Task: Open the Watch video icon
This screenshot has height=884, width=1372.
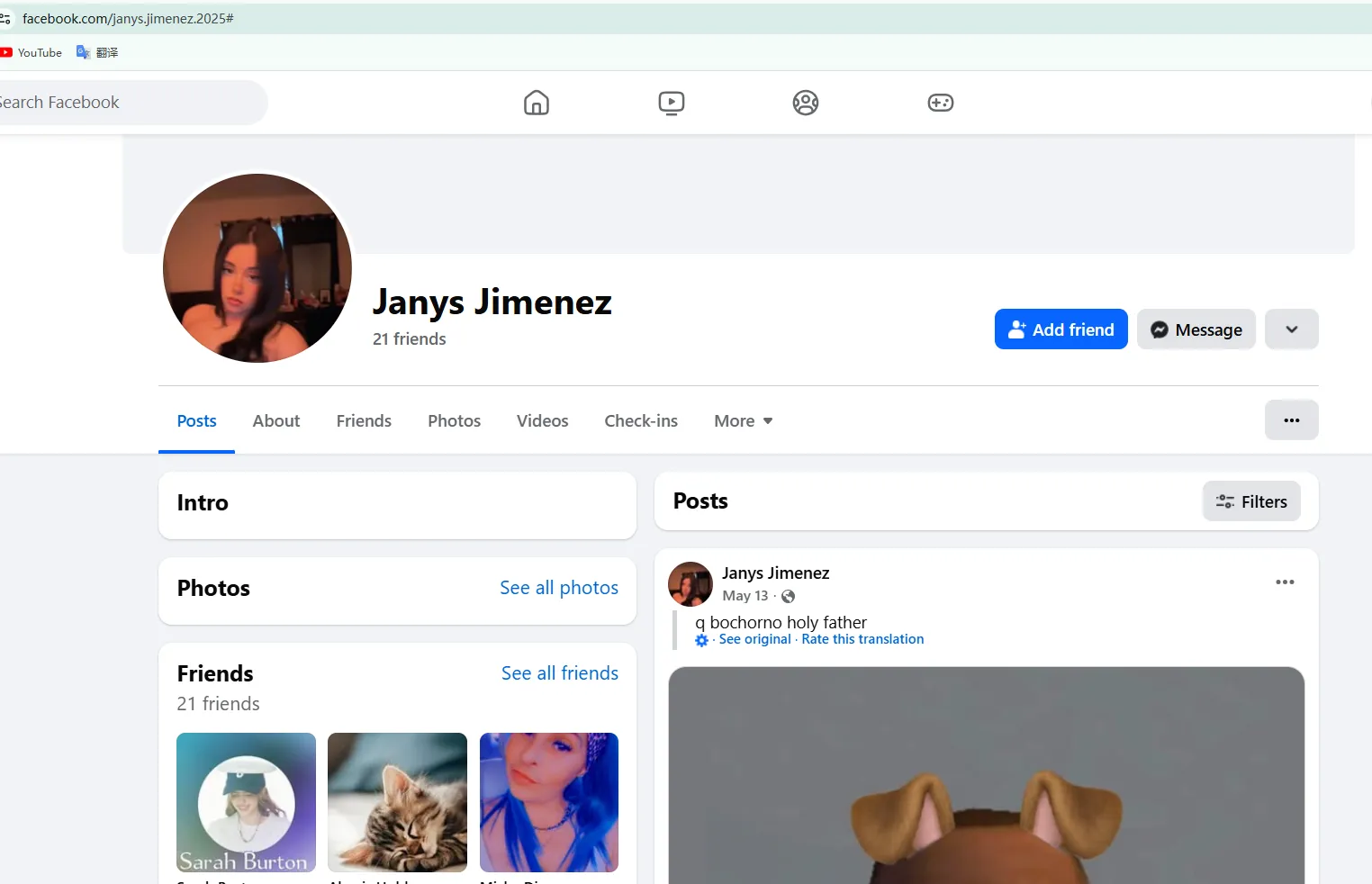Action: click(x=671, y=103)
